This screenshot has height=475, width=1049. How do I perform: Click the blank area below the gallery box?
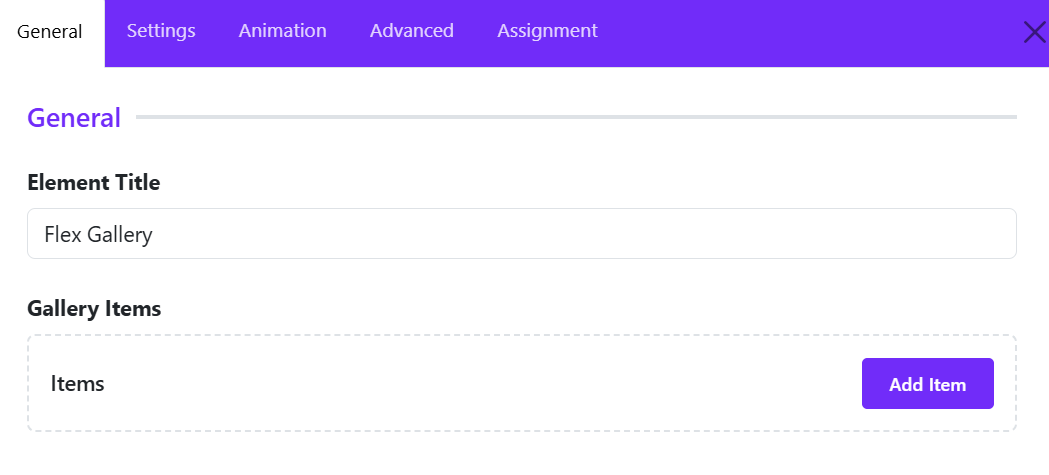tap(522, 455)
